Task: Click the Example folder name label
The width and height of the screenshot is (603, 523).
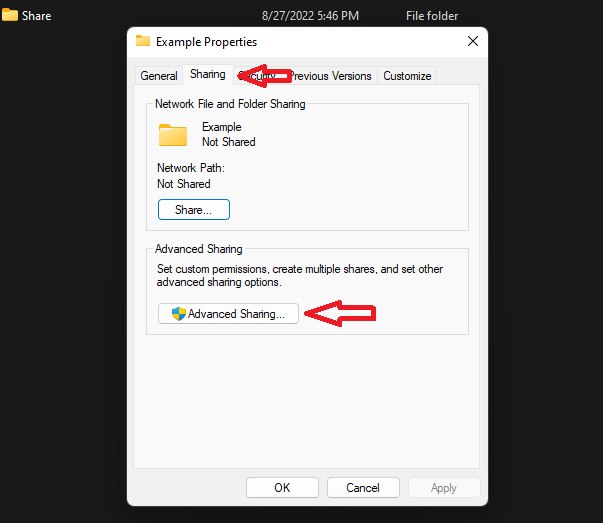Action: point(222,127)
